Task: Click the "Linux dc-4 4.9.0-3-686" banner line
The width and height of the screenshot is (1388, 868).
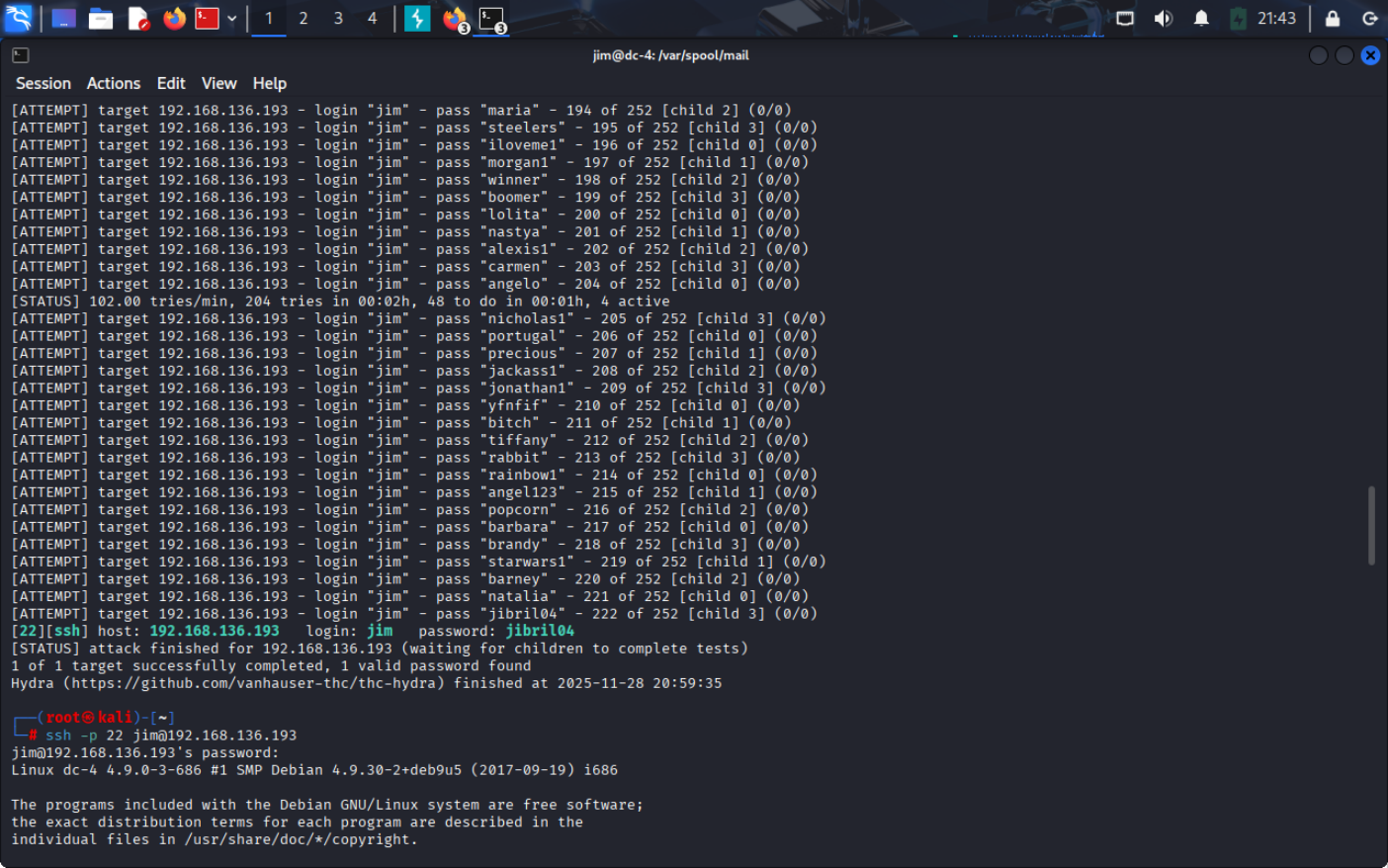Action: (314, 770)
